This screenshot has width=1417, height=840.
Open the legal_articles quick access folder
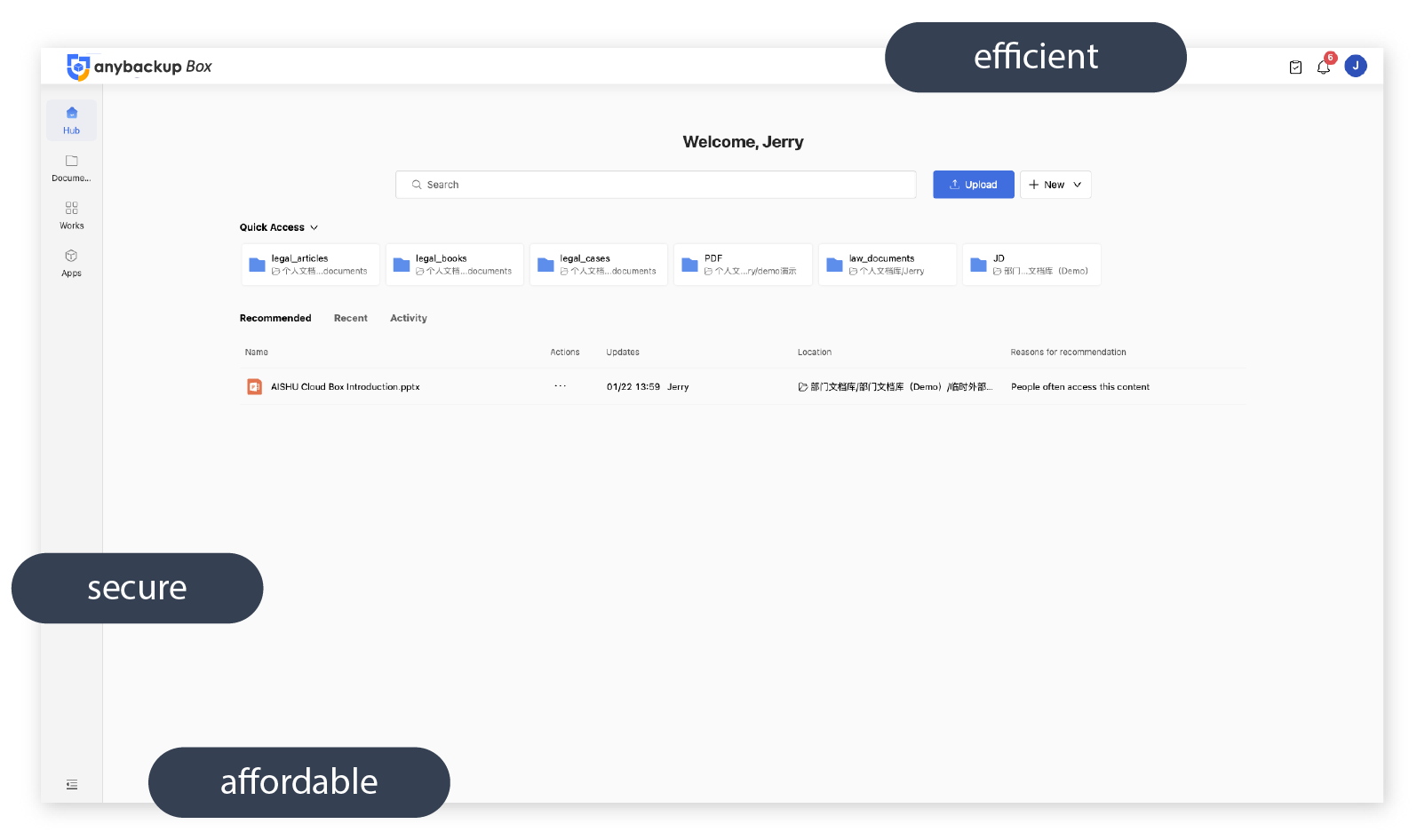point(310,265)
